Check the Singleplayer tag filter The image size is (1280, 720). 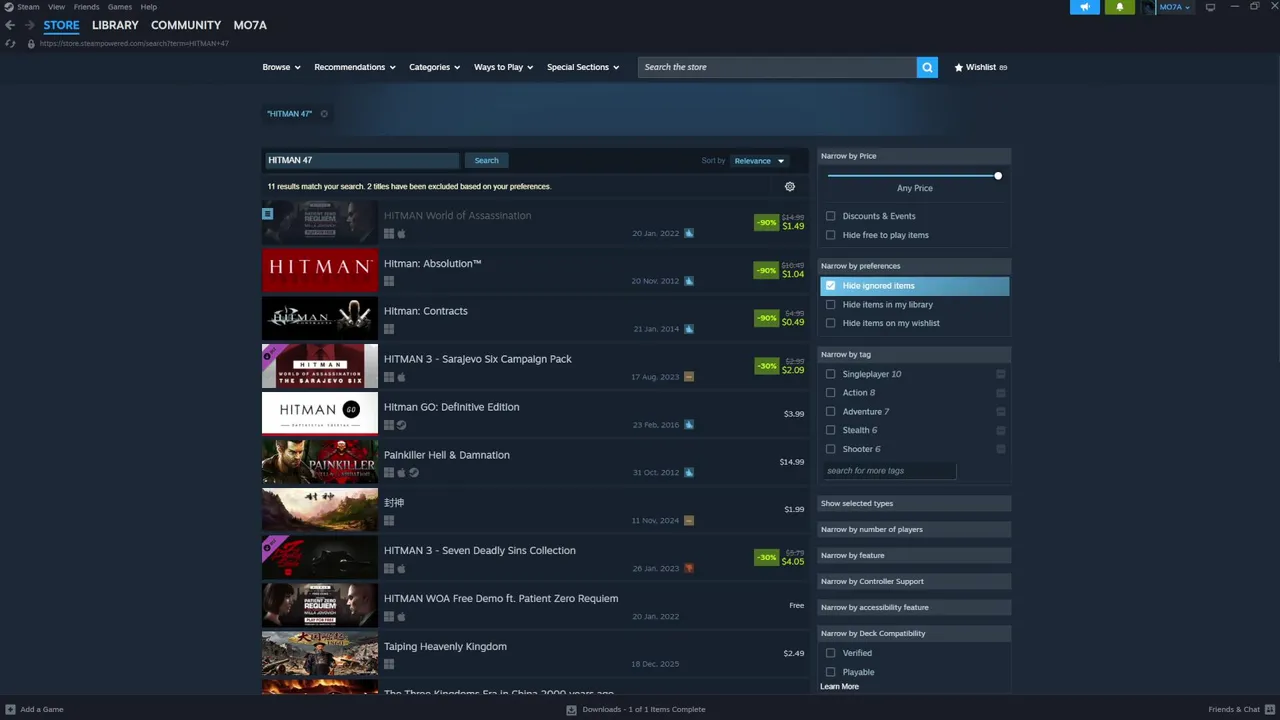pyautogui.click(x=830, y=374)
